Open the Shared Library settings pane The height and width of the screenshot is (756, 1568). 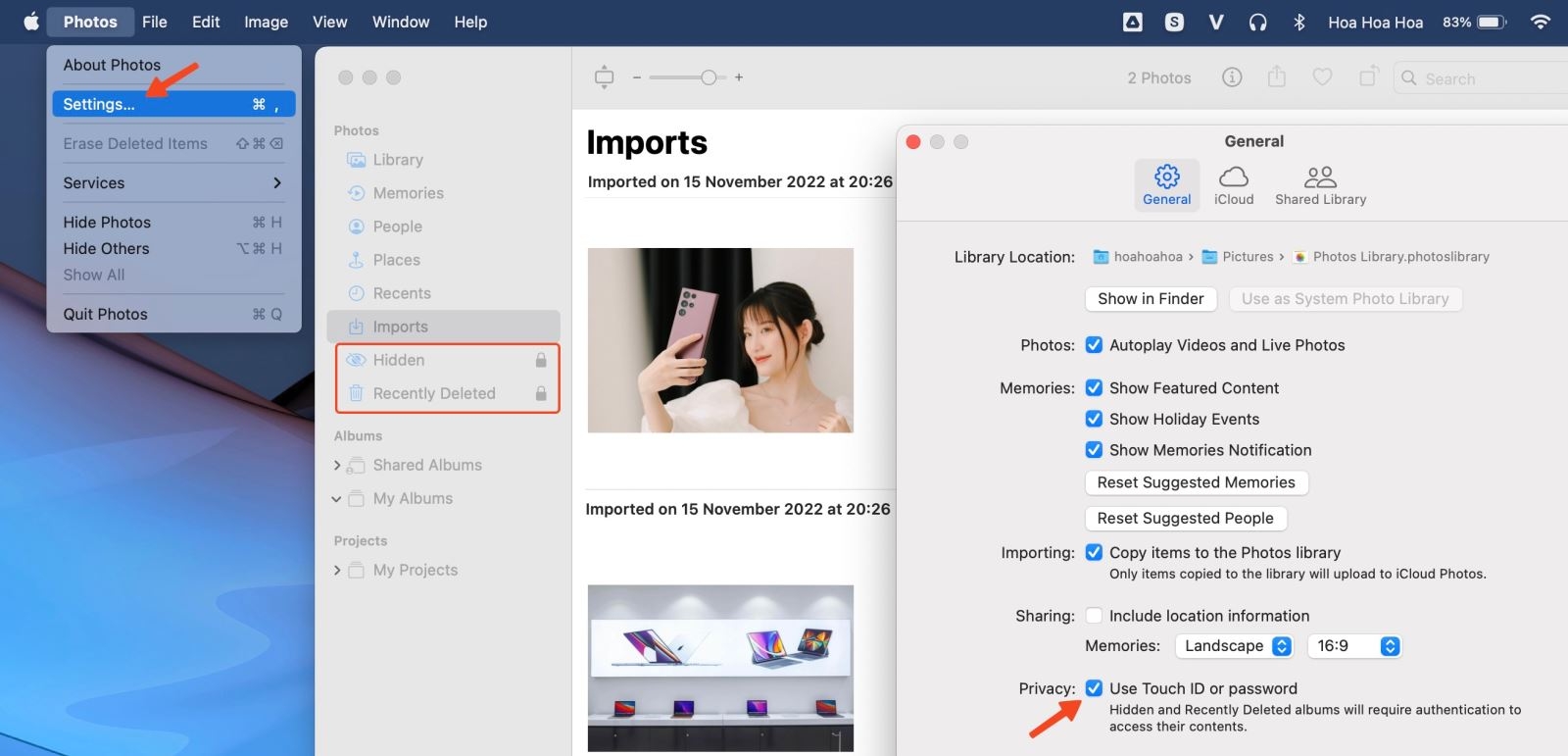[1320, 184]
